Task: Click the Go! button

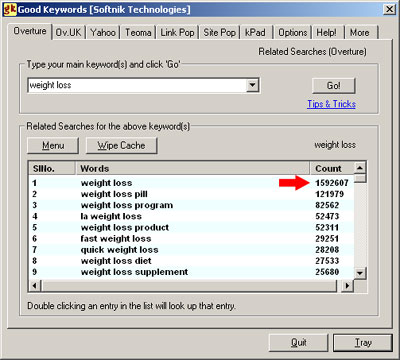Action: (334, 86)
